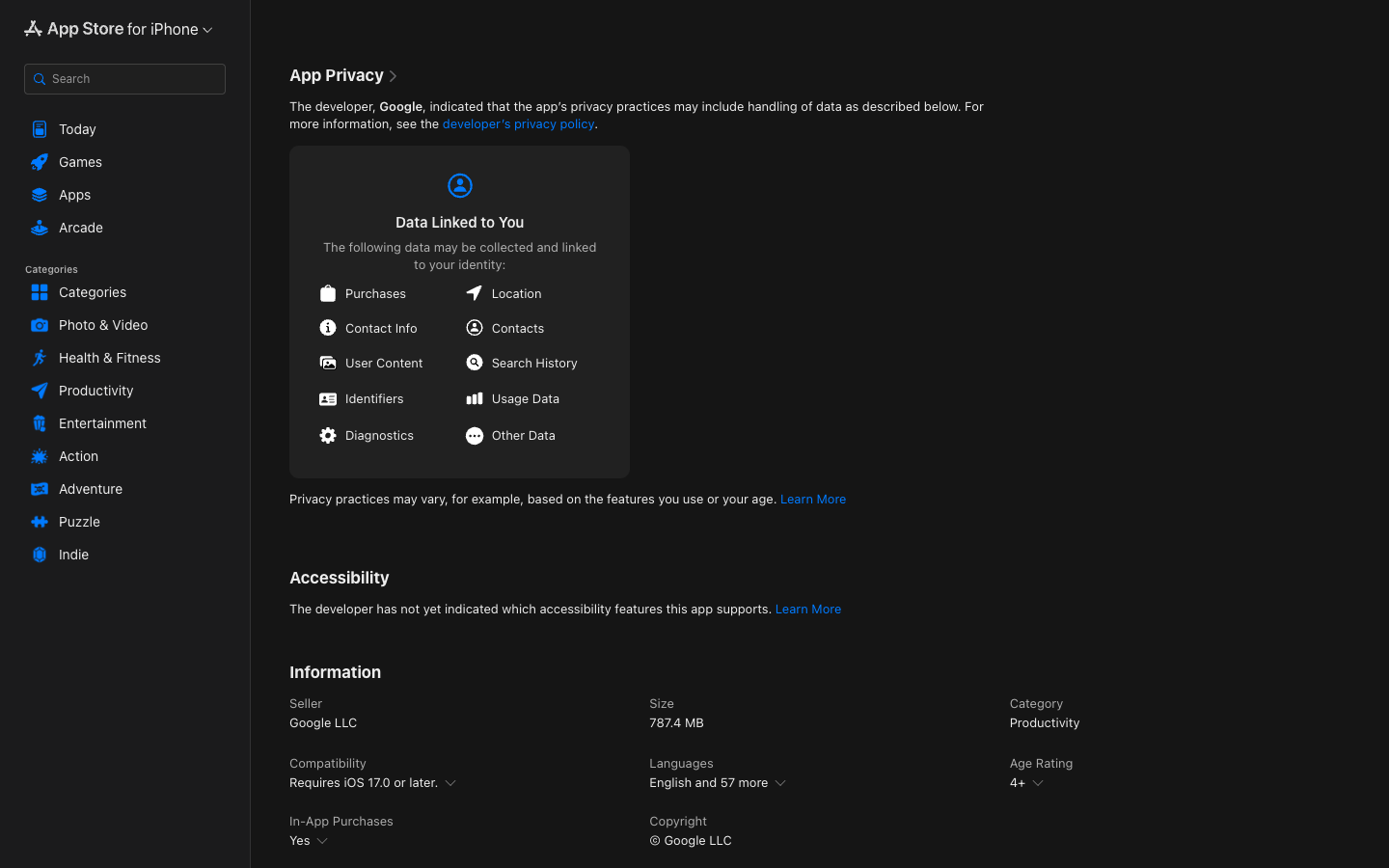Open the Apps layers icon

coord(40,195)
